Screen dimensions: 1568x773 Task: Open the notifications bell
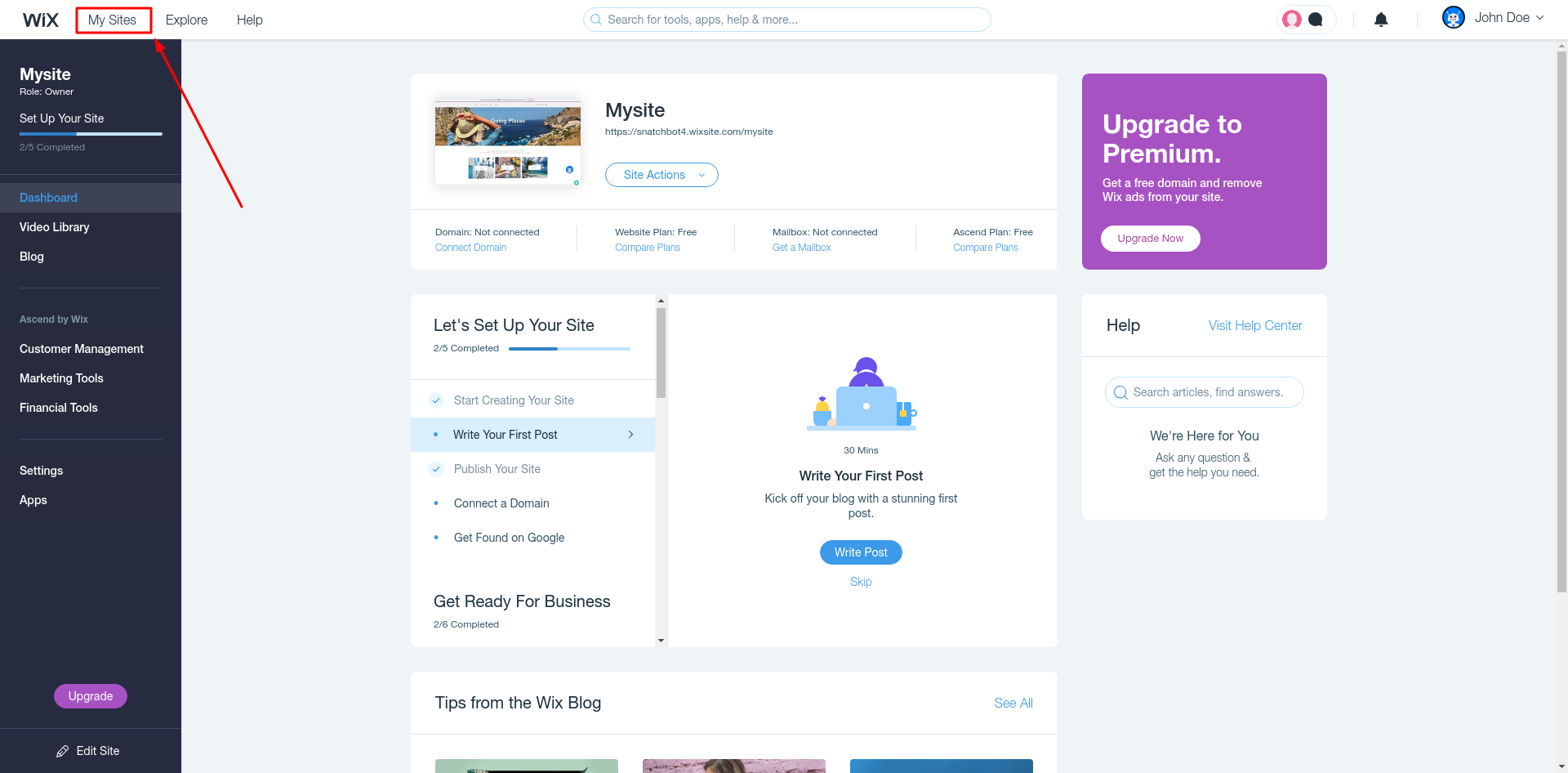pyautogui.click(x=1381, y=20)
